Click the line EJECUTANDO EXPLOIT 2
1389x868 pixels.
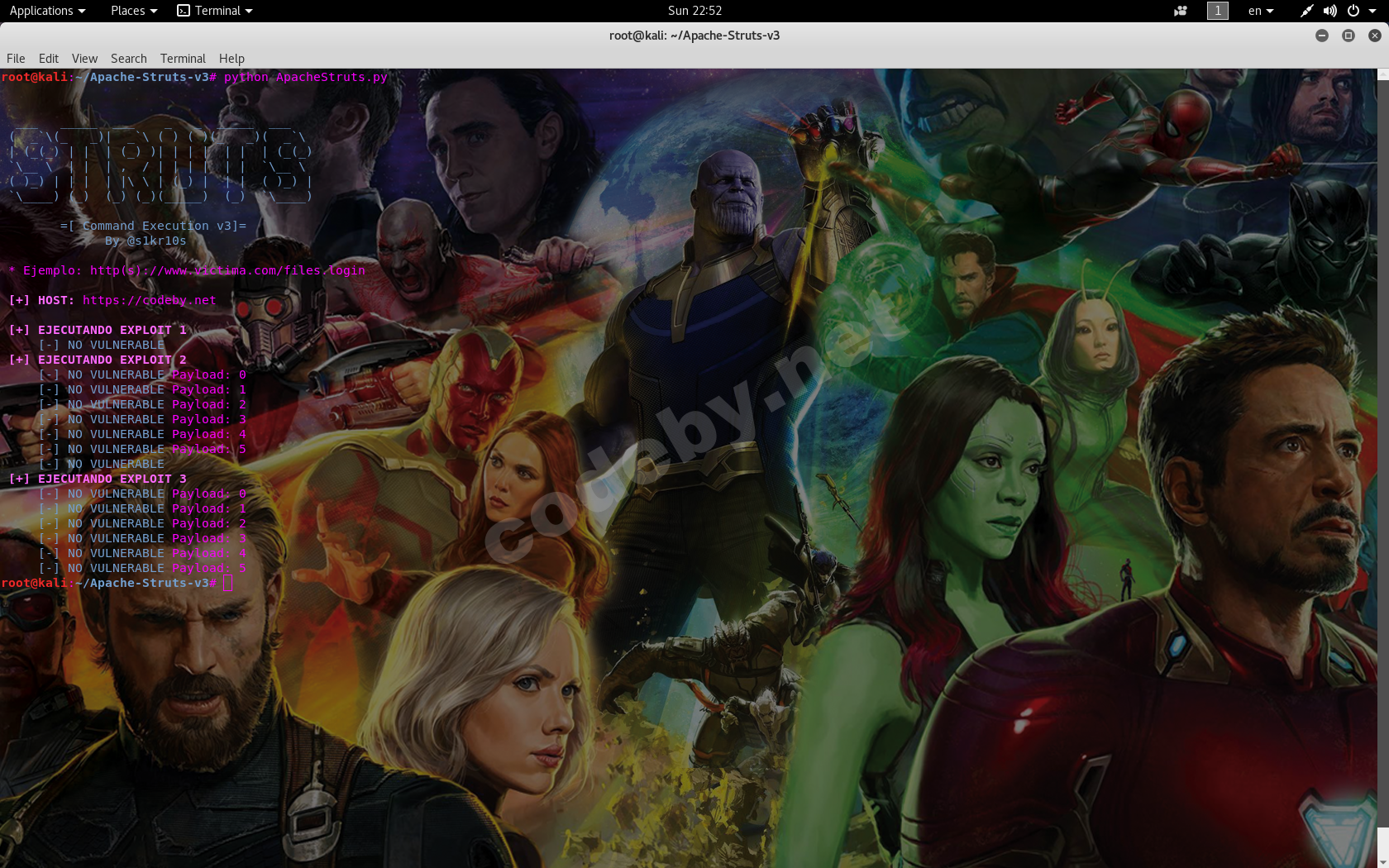[x=98, y=360]
